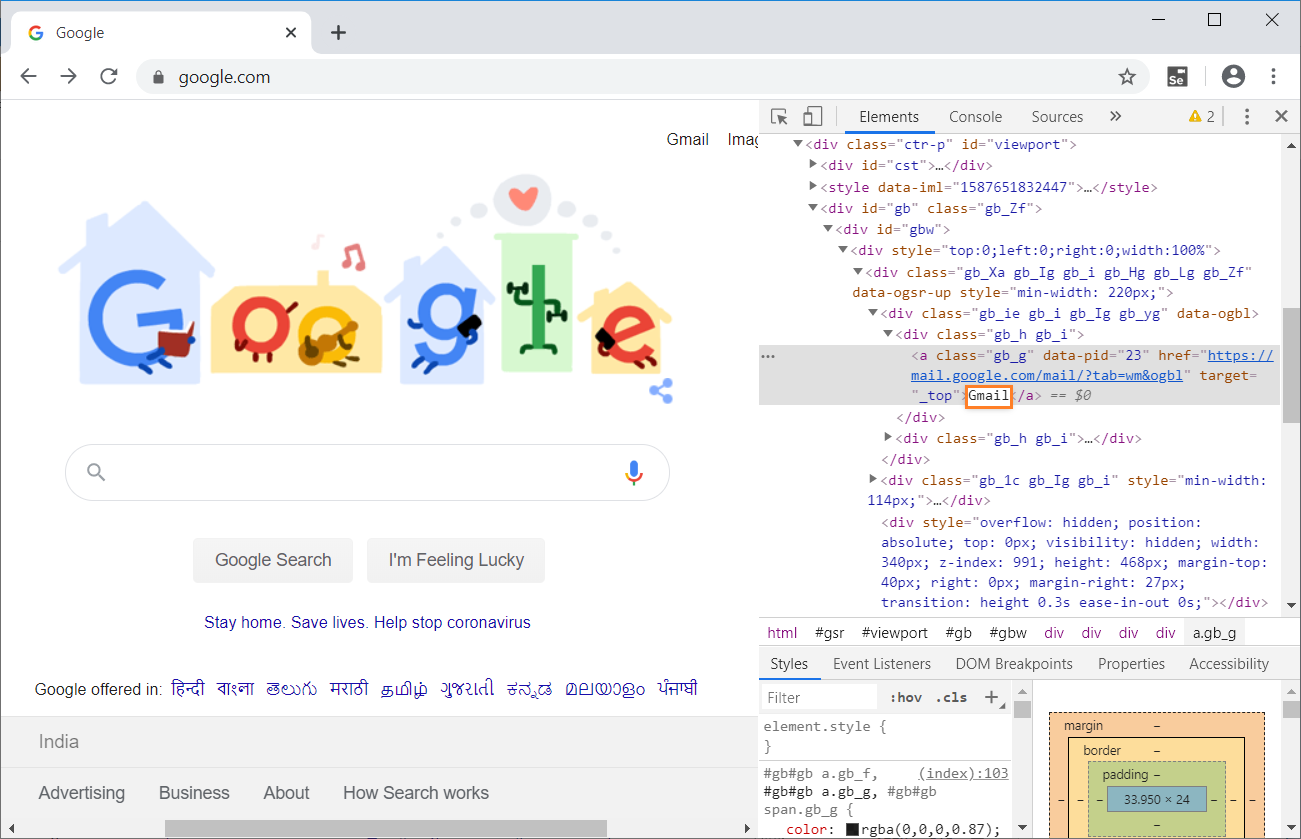Share the Google doodle
Screen dimensions: 1301x839
(660, 390)
